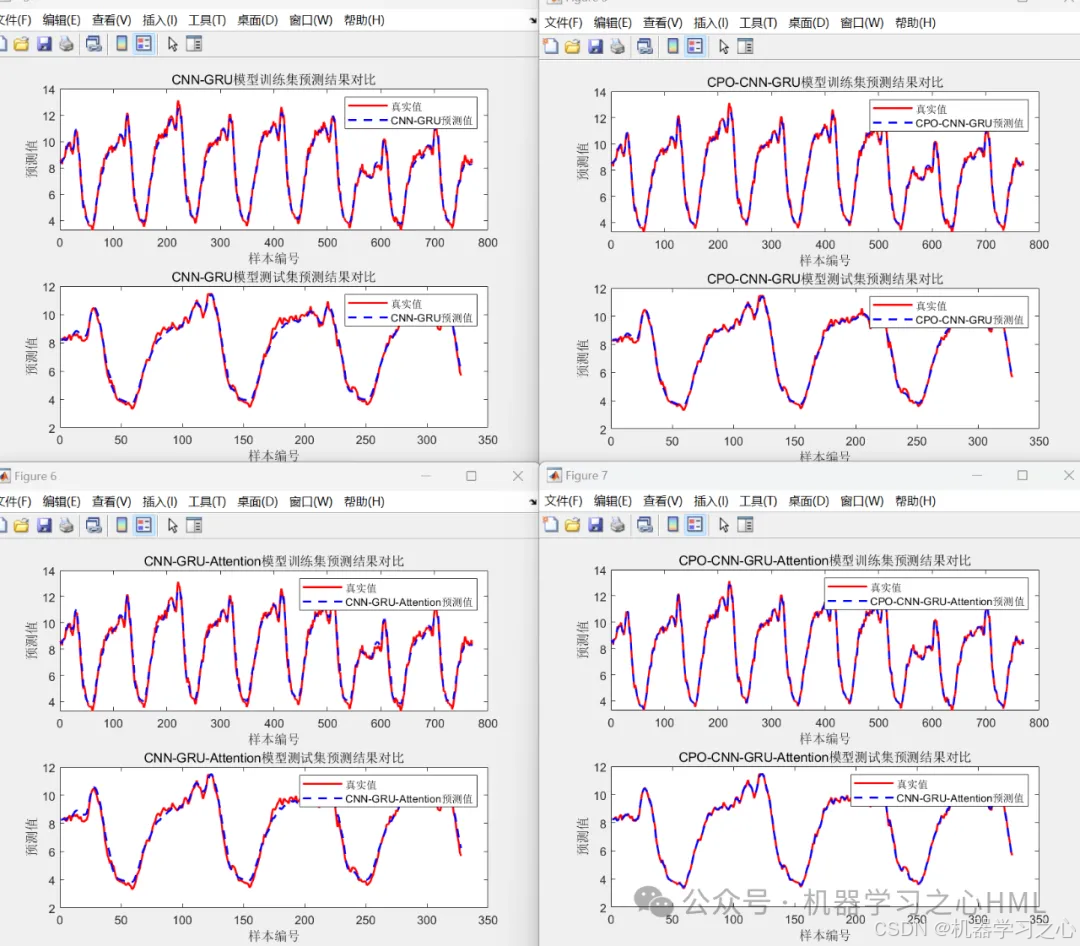Toggle the link plot icon in Figure 7
Viewport: 1080px width, 946px height.
645,525
